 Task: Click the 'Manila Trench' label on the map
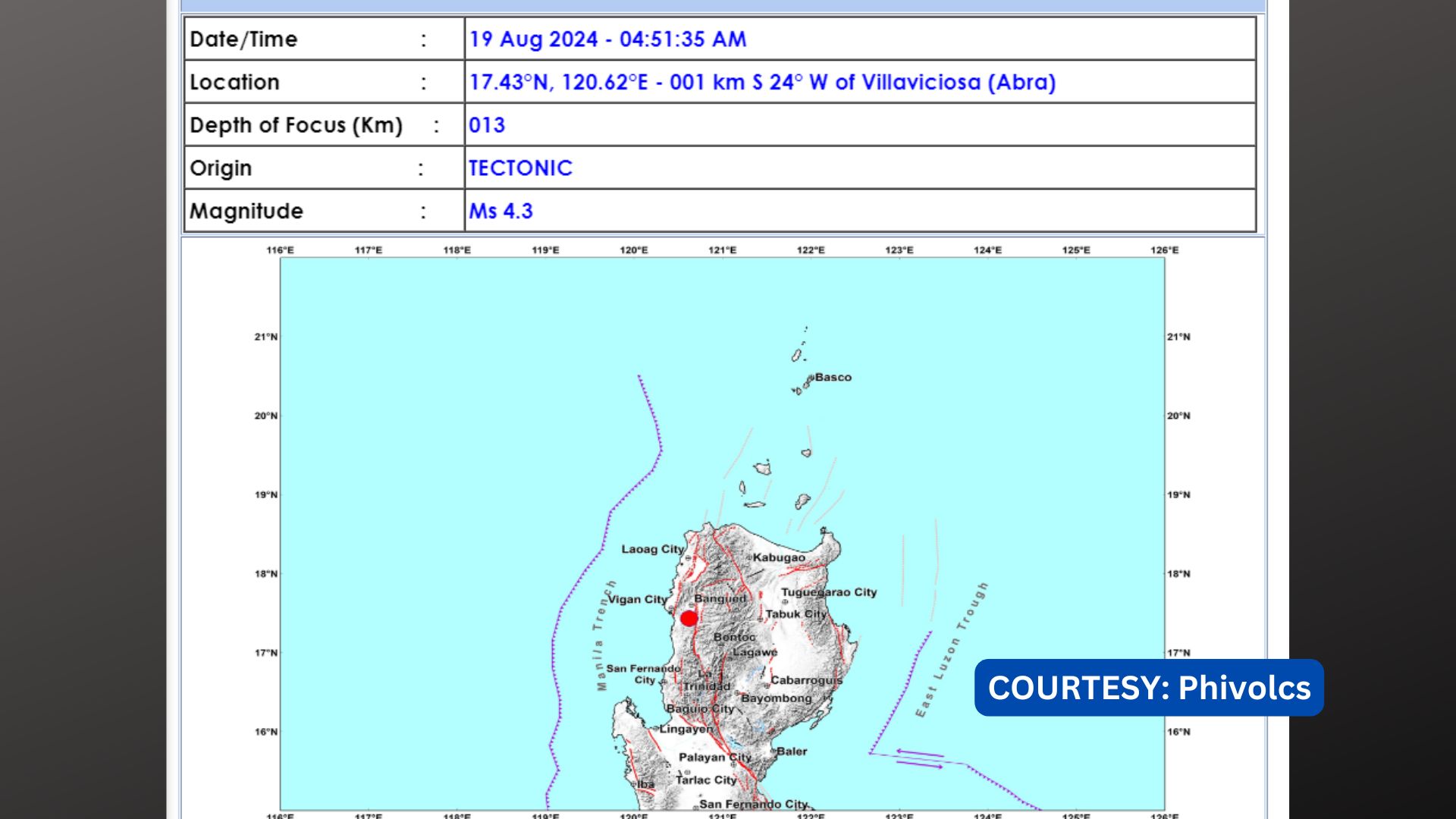point(605,635)
